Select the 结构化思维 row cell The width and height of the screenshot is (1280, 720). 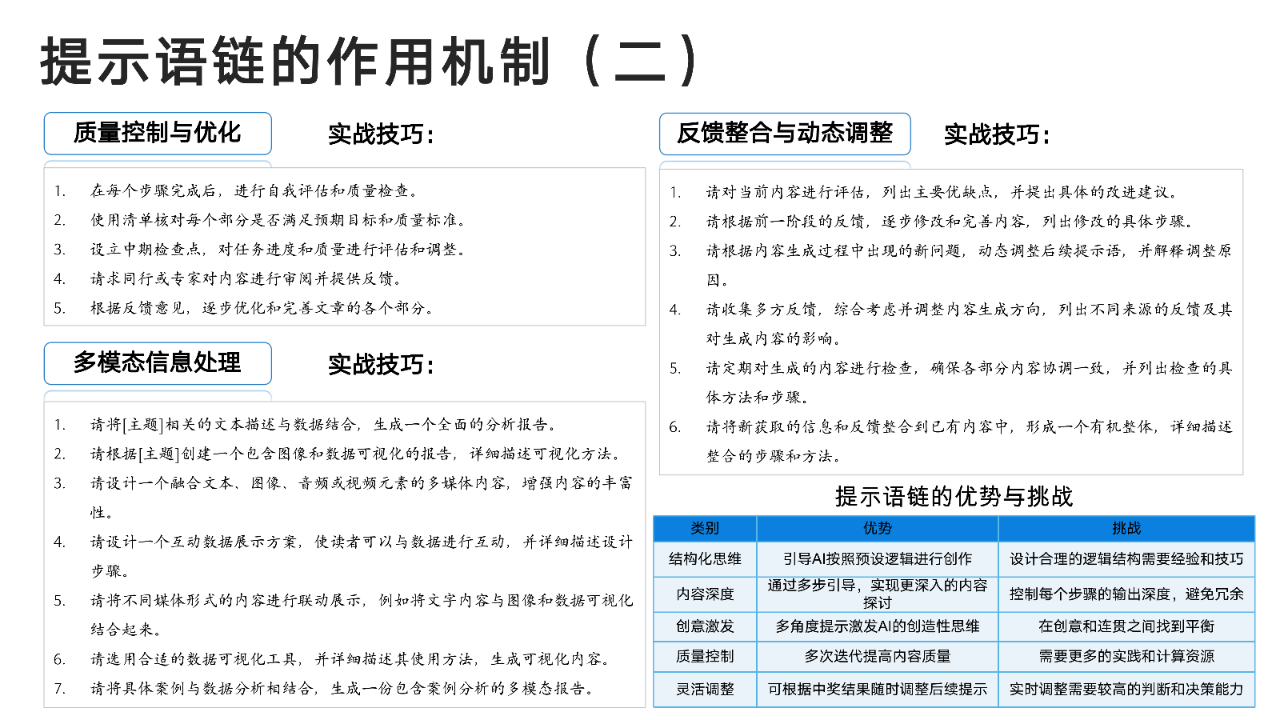click(704, 559)
